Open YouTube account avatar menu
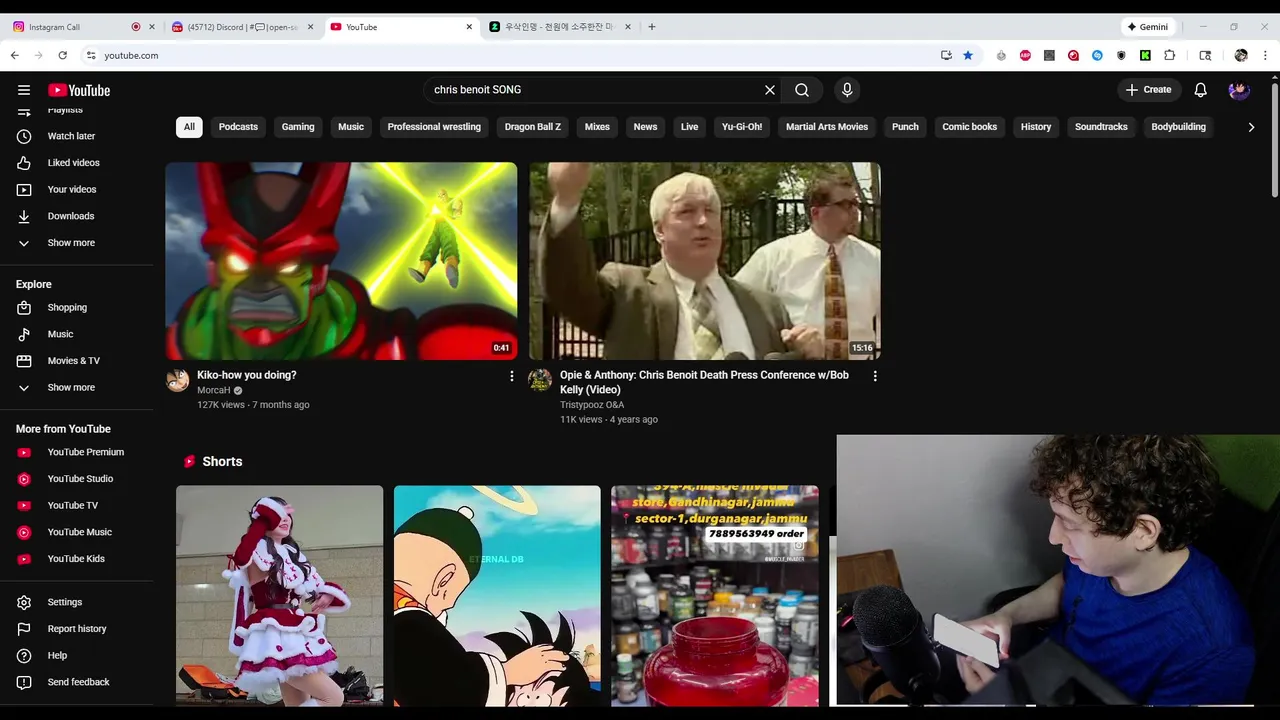Image resolution: width=1280 pixels, height=720 pixels. point(1239,90)
